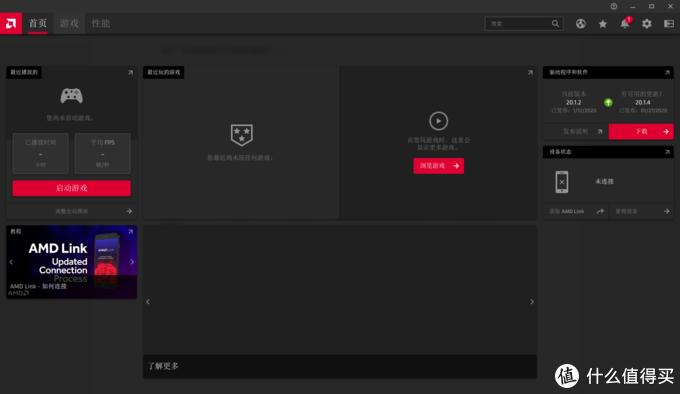Viewport: 680px width, 394px height.
Task: Go to previous tutorial card arrow
Action: (x=11, y=262)
